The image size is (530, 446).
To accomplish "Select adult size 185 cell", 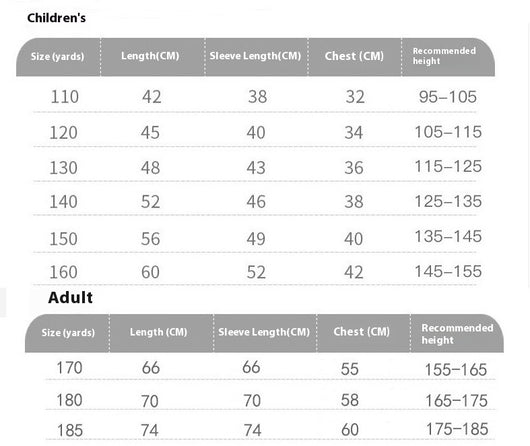I will coord(70,430).
